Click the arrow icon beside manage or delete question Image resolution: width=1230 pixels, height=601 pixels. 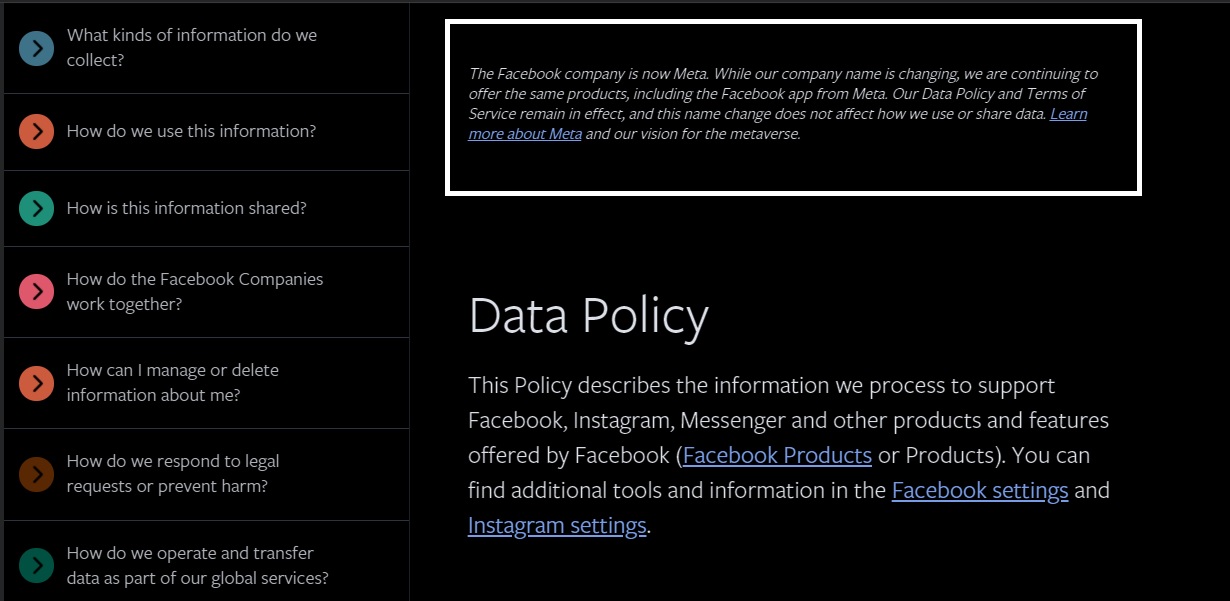(36, 382)
